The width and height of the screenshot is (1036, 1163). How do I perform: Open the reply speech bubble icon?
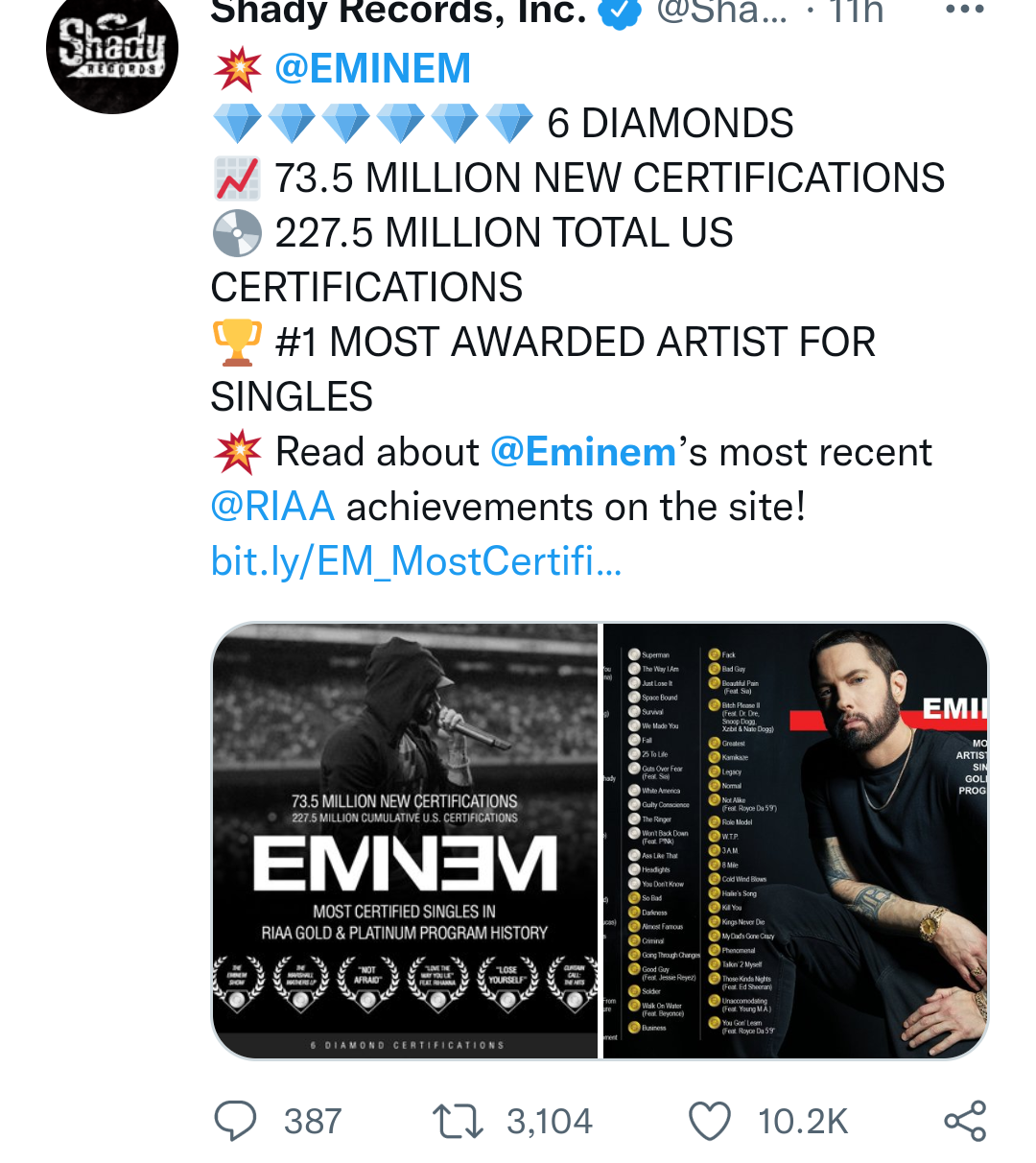(x=235, y=1121)
